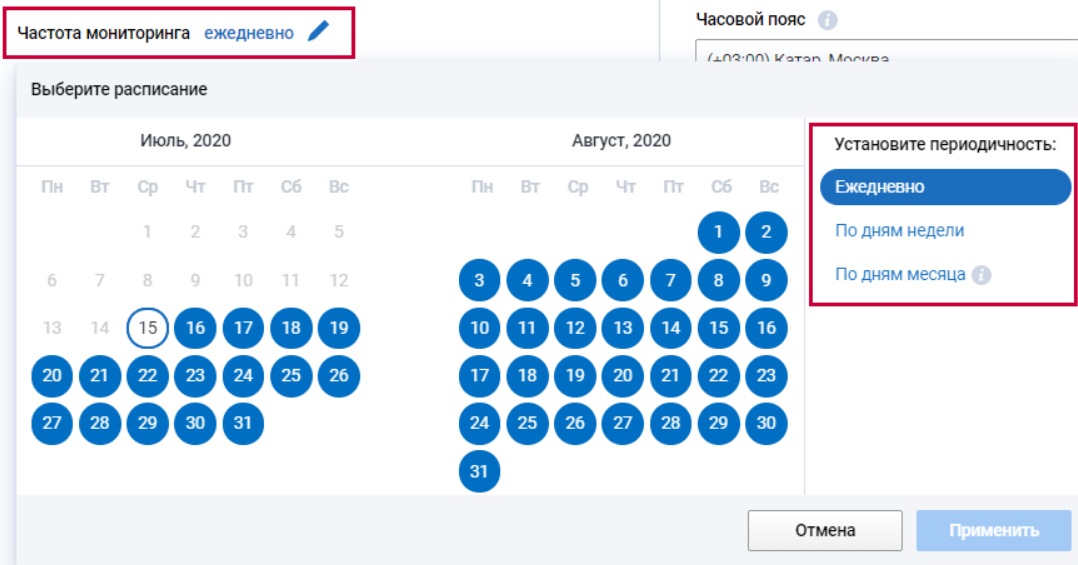Switch periodicity to По дням месяца
1078x565 pixels.
point(900,275)
